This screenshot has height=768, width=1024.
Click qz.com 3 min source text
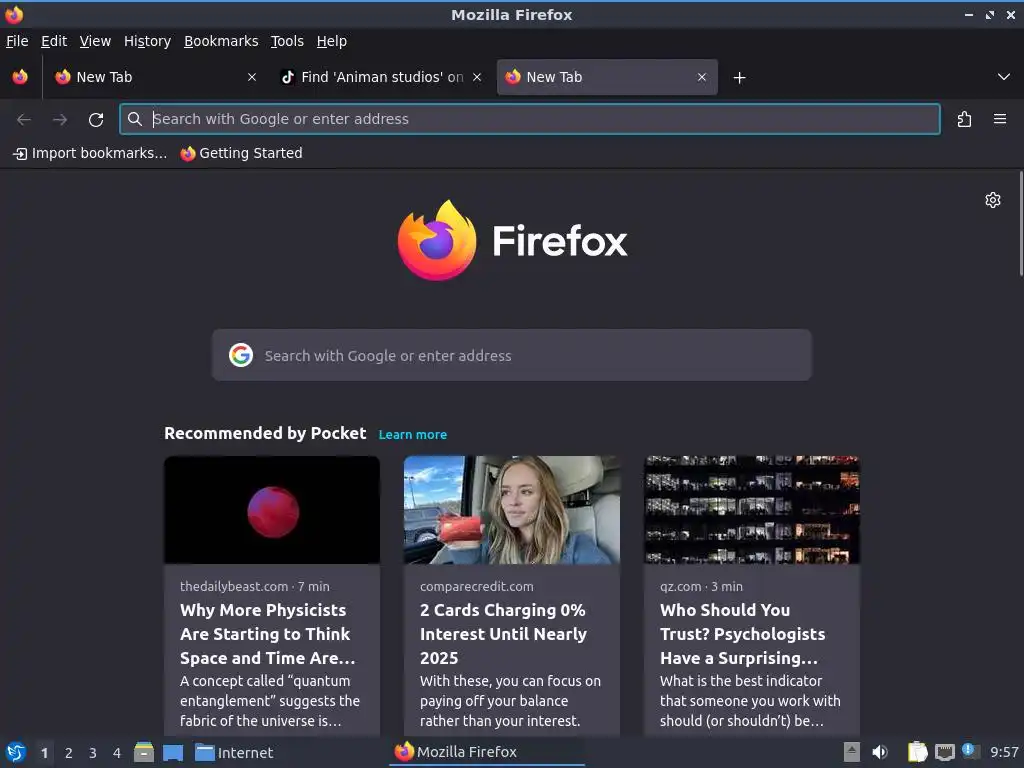701,586
